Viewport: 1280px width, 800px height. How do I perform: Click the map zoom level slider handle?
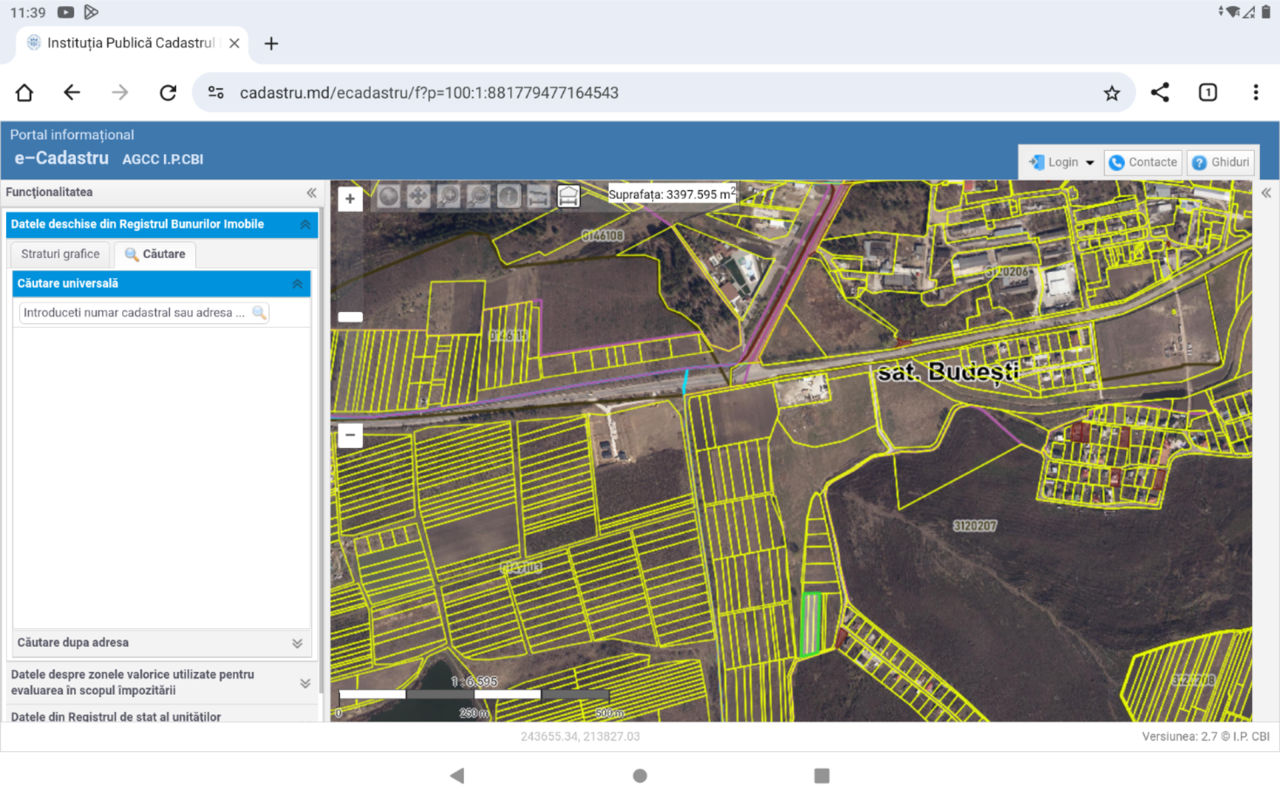click(x=350, y=317)
